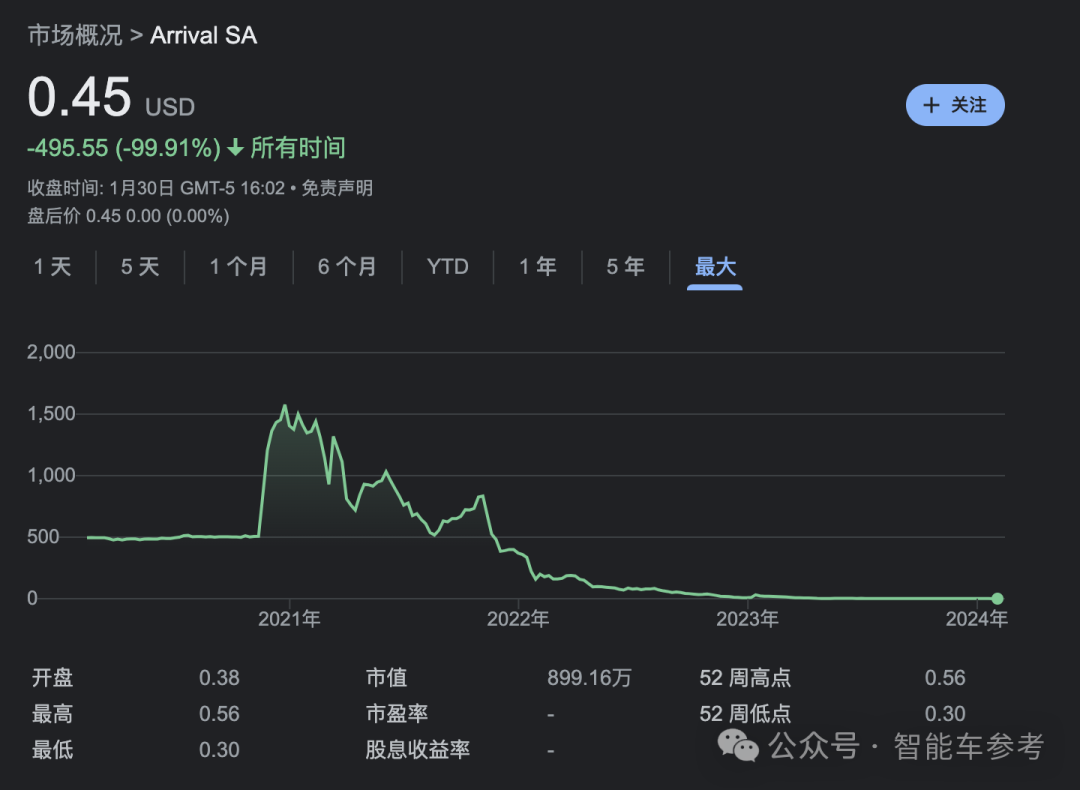Image resolution: width=1080 pixels, height=790 pixels.
Task: Click the 1,000 y-axis label
Action: click(51, 475)
